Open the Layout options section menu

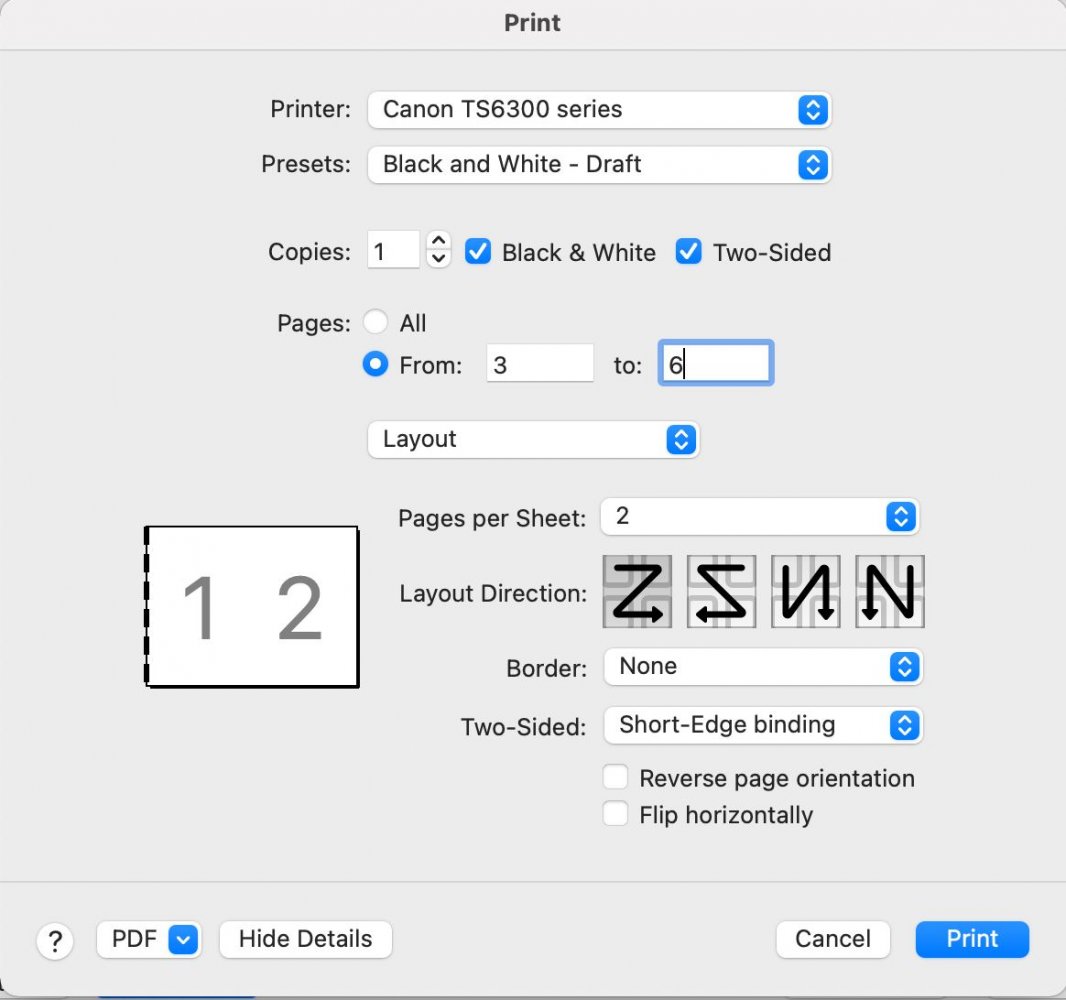pyautogui.click(x=532, y=439)
